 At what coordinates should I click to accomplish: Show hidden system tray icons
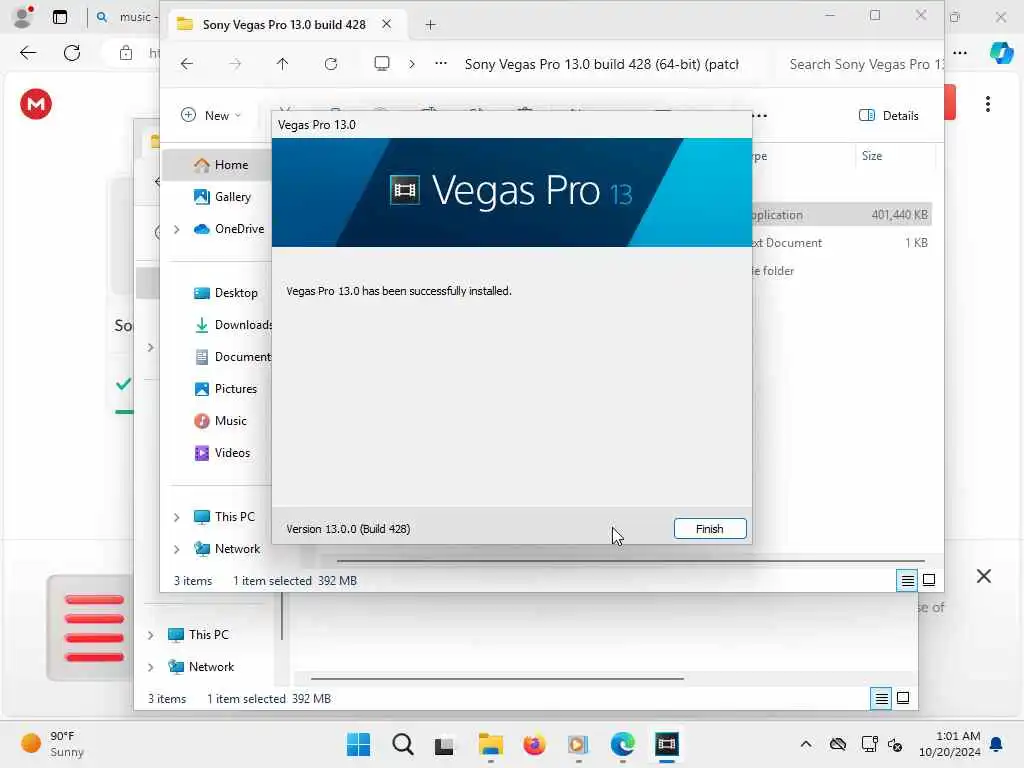pyautogui.click(x=806, y=744)
